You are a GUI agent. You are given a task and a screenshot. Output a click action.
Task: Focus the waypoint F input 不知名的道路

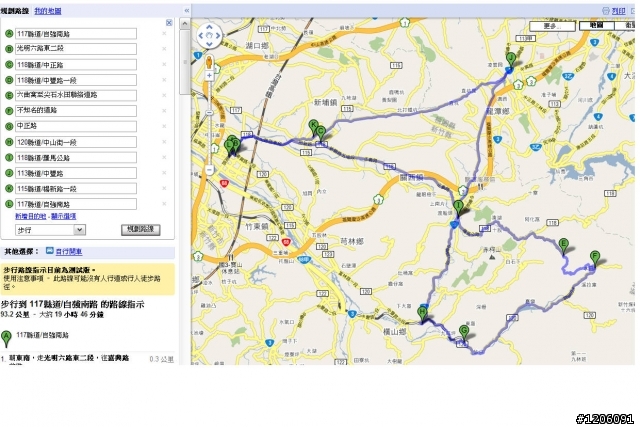[76, 111]
